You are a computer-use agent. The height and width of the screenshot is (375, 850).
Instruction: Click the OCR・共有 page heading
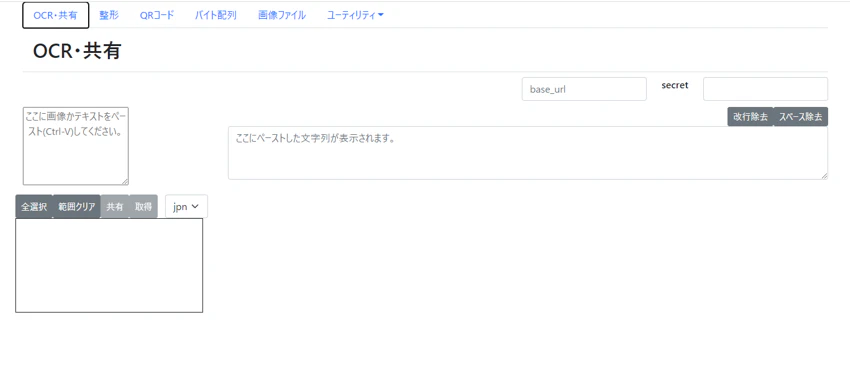click(77, 51)
